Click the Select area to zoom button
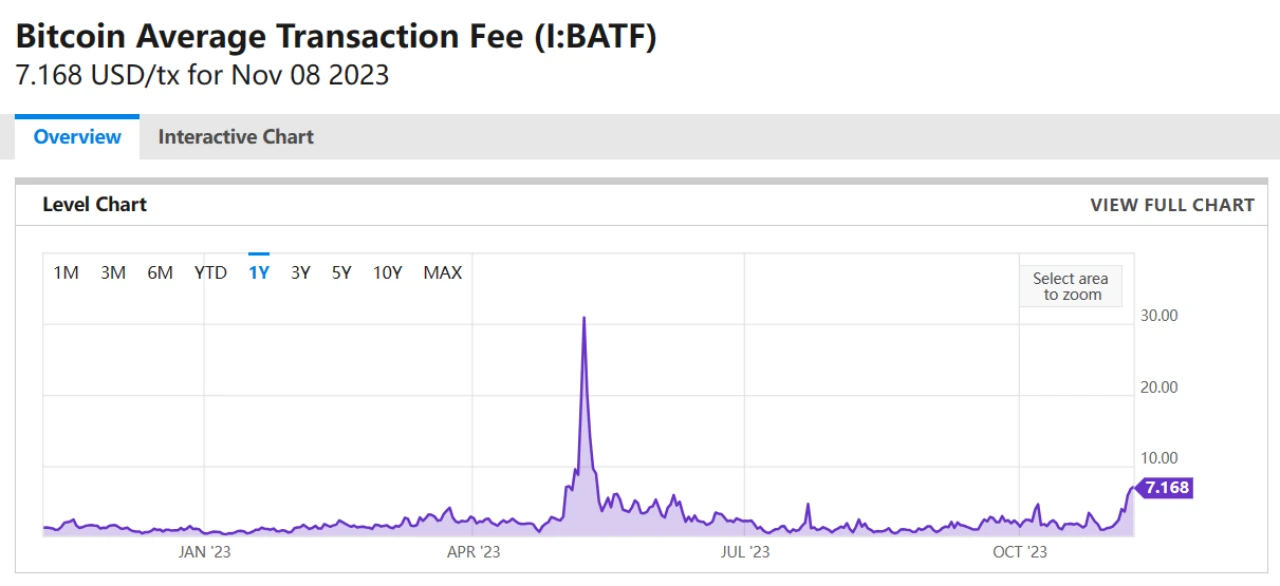The height and width of the screenshot is (586, 1280). (x=1072, y=286)
